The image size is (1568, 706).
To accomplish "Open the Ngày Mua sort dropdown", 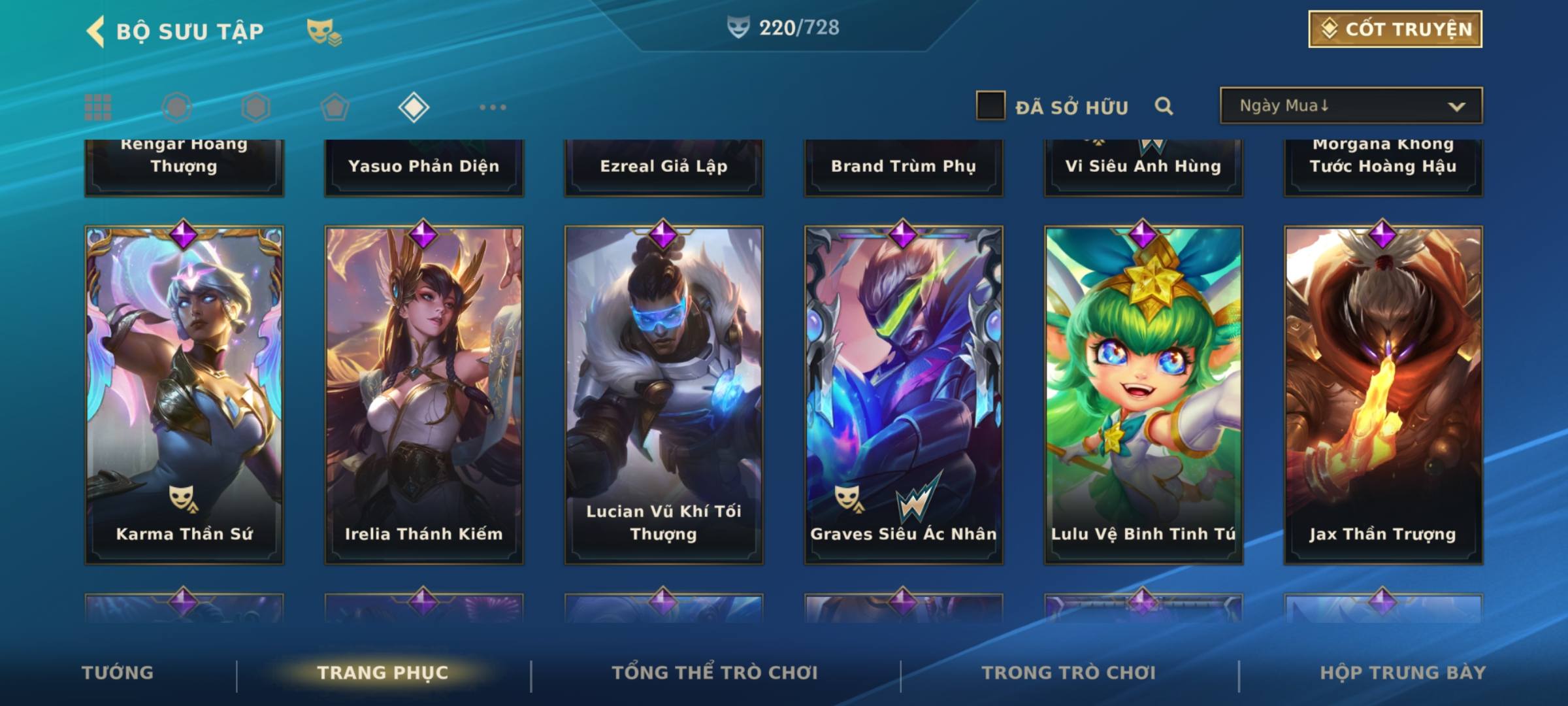I will (1351, 105).
